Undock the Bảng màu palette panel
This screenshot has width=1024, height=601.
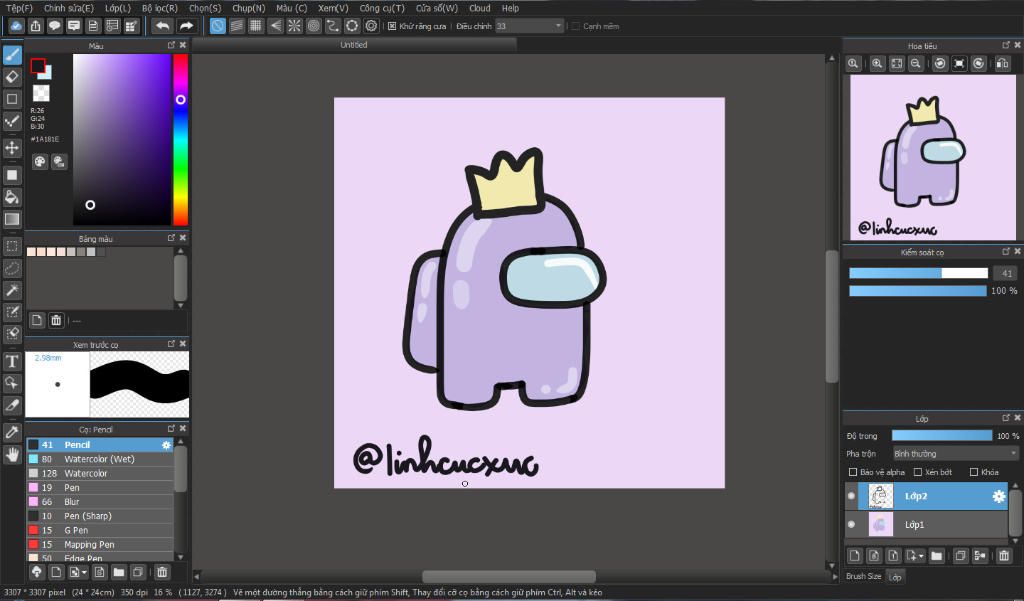(171, 238)
